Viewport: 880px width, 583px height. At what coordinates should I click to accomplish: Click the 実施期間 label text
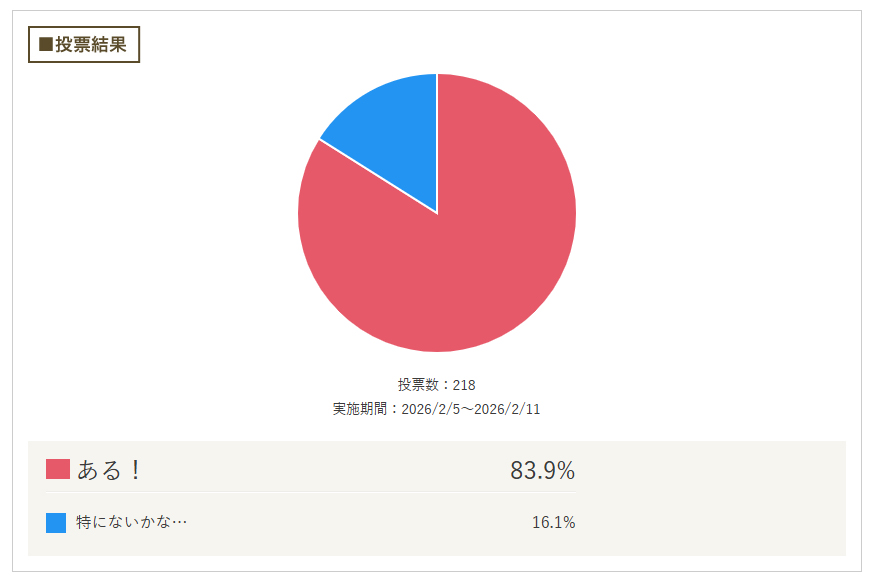pos(361,409)
